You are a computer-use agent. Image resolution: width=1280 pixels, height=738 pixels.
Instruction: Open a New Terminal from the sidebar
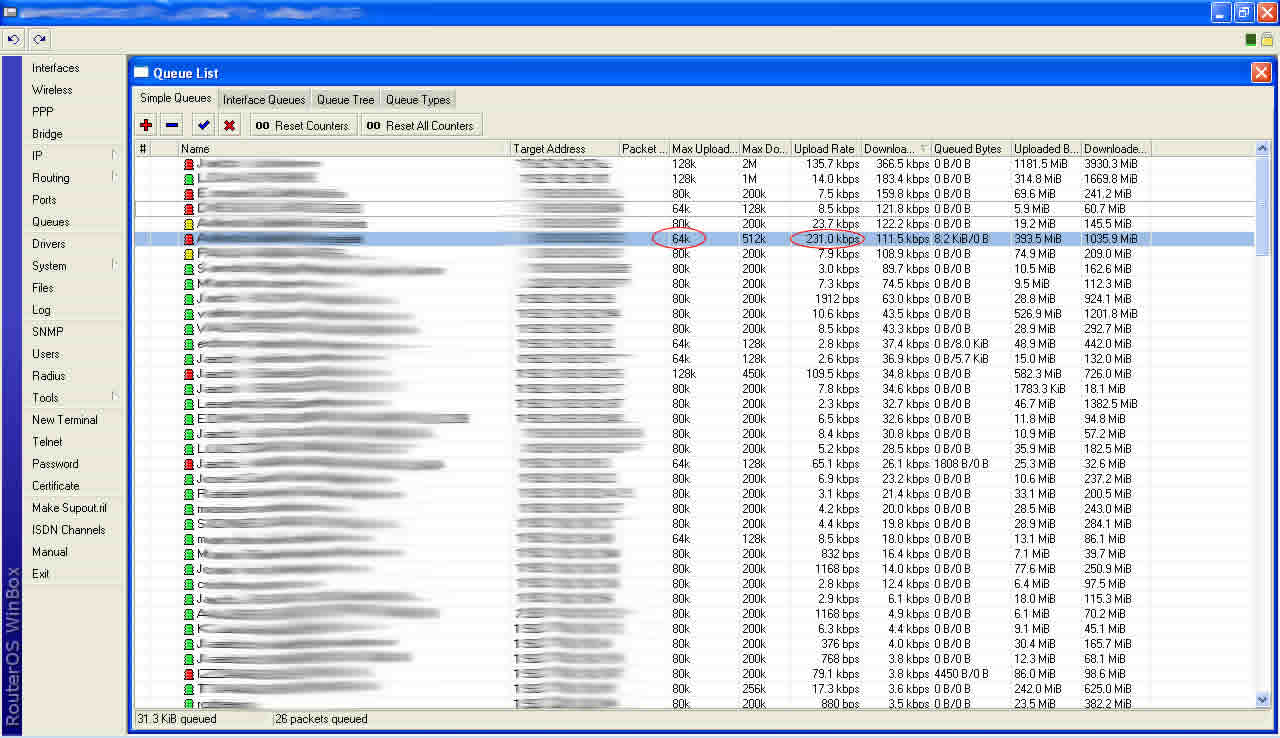coord(65,420)
